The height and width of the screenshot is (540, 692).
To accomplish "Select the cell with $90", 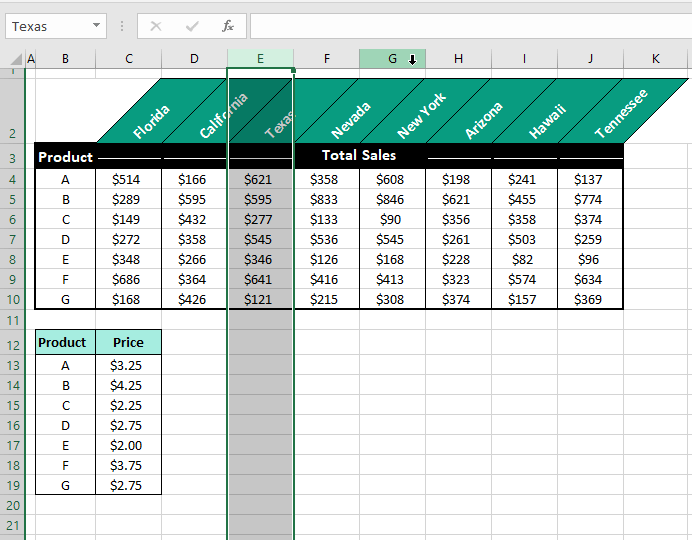I will coord(392,220).
